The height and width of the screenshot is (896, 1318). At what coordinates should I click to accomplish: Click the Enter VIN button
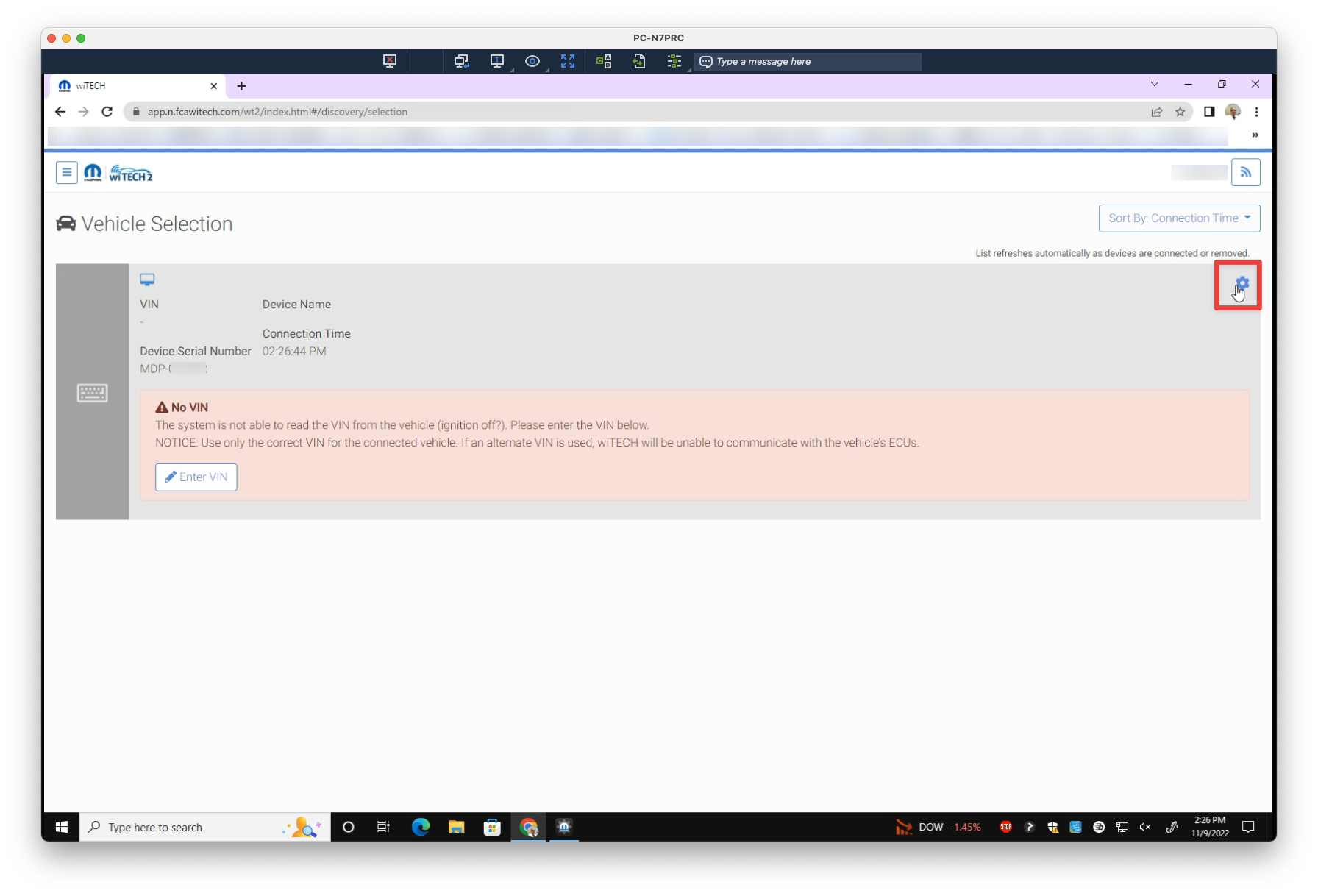point(196,477)
